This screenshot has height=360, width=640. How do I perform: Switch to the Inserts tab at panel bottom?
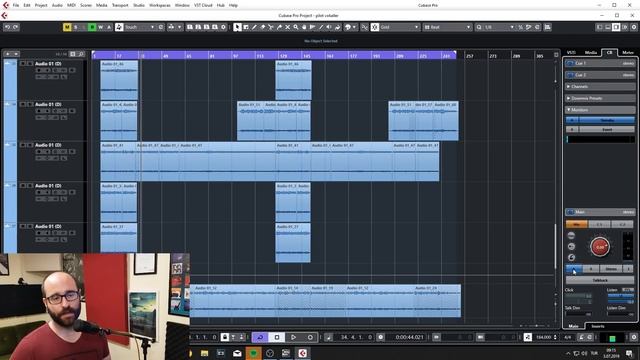tap(598, 326)
